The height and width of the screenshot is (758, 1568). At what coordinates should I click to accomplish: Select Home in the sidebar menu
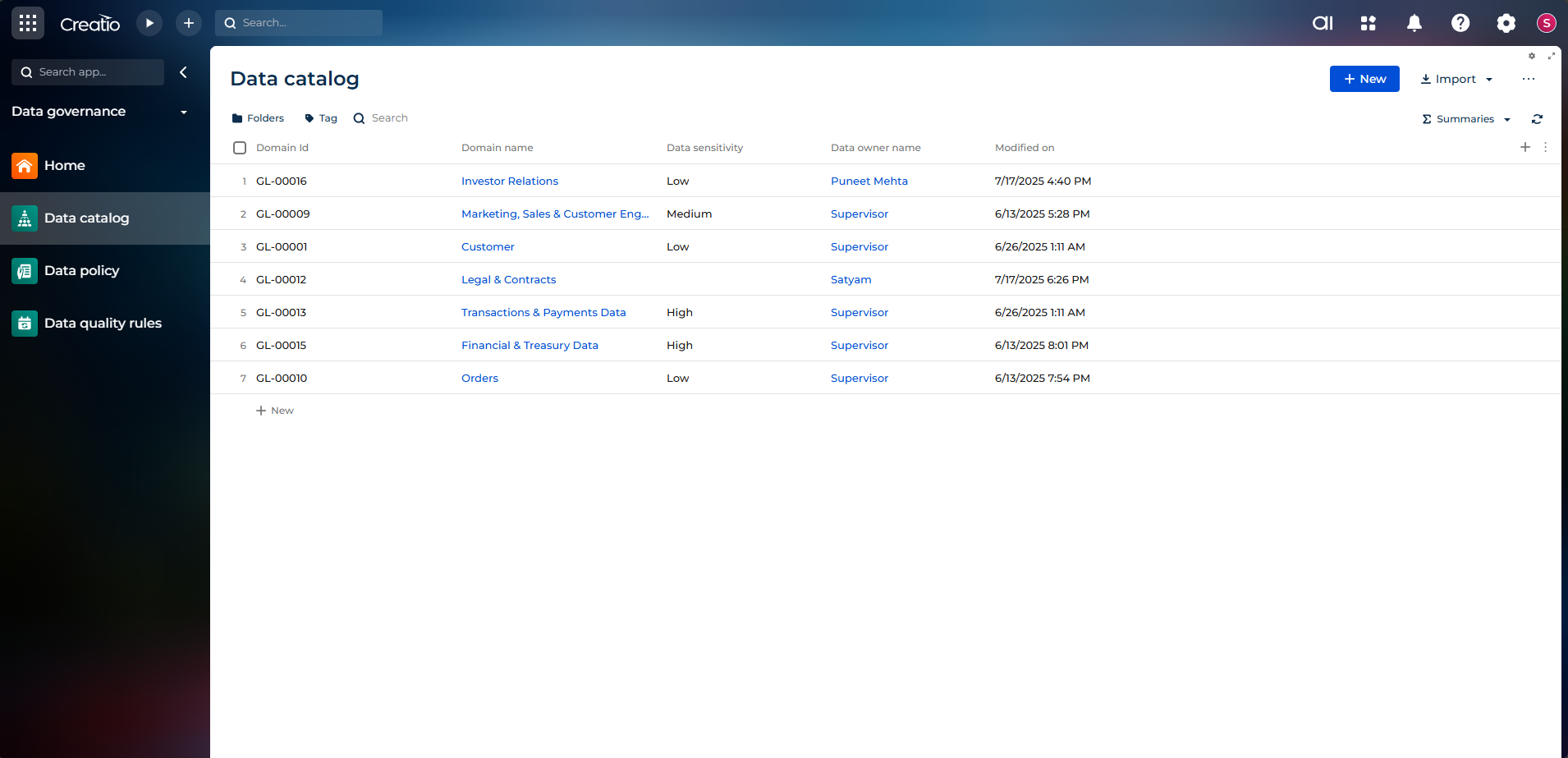tap(105, 166)
